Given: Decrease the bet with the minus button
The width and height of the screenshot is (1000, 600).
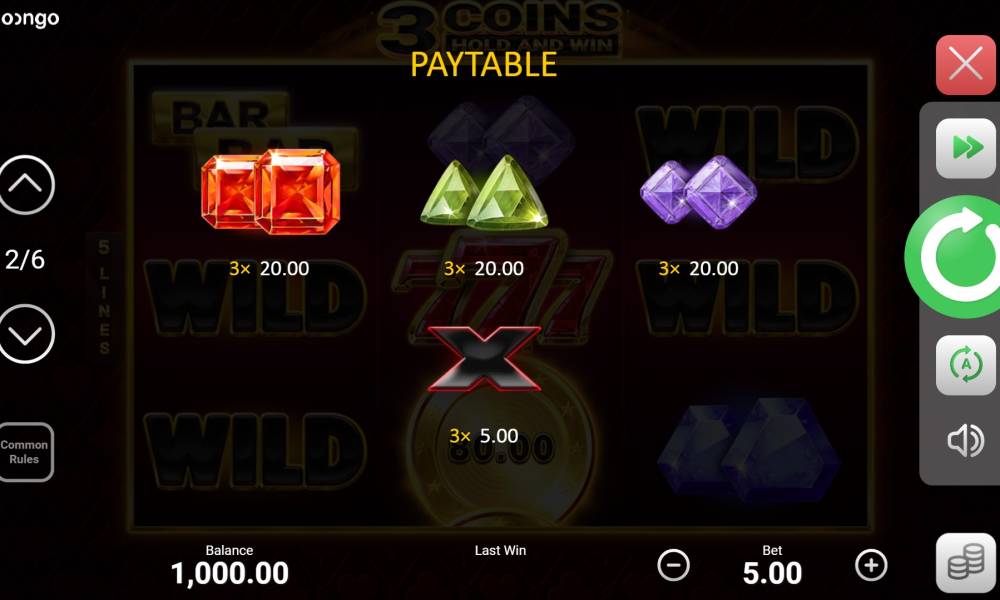Looking at the screenshot, I should (x=673, y=565).
